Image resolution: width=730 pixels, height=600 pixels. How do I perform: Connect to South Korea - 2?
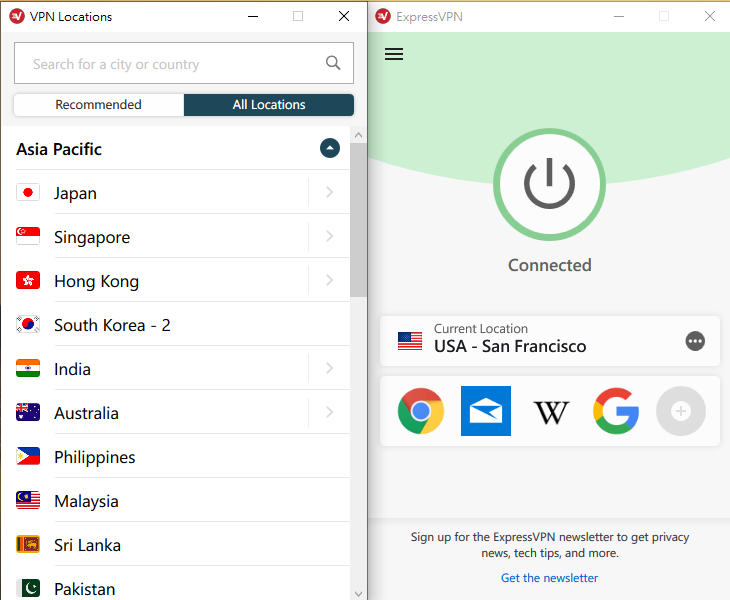182,325
